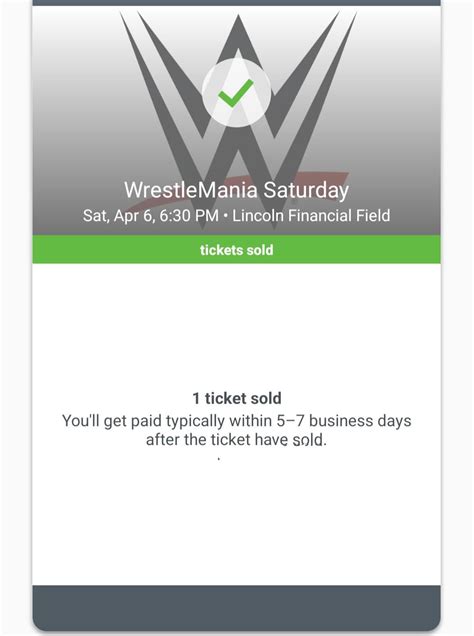This screenshot has width=474, height=636.
Task: Click the green checkmark icon
Action: [236, 93]
